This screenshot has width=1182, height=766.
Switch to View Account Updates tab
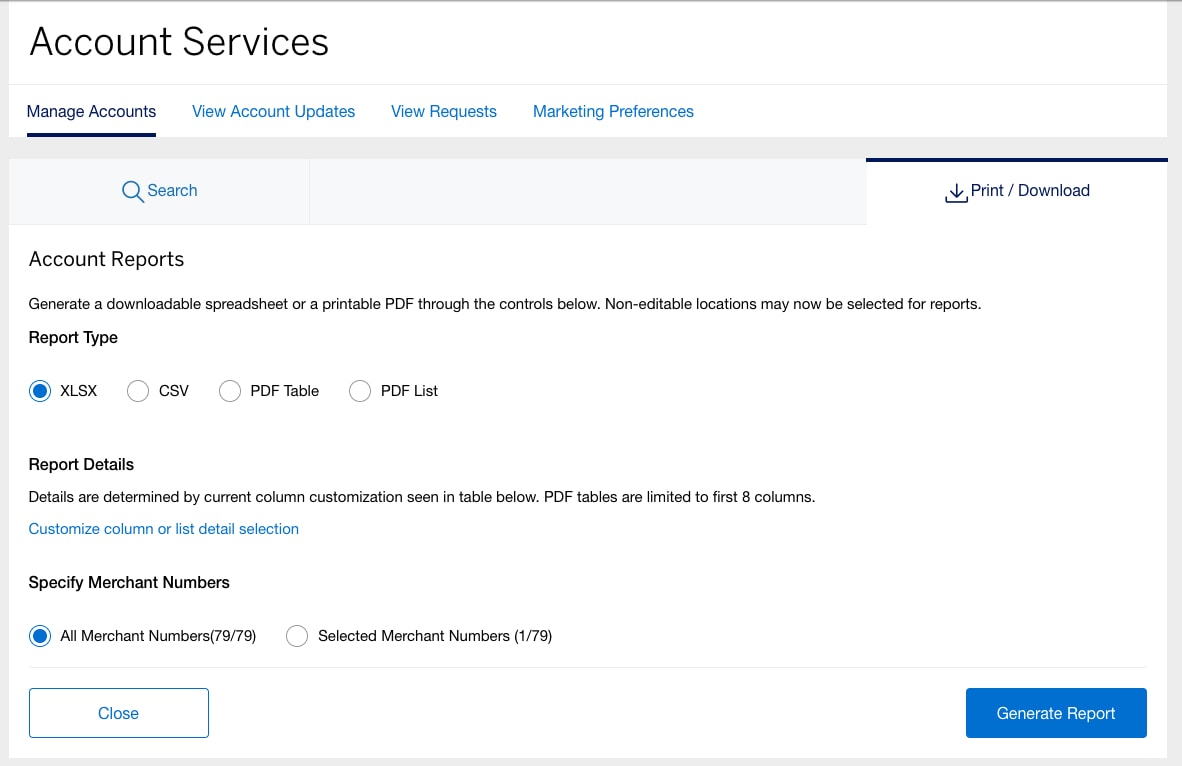coord(274,112)
